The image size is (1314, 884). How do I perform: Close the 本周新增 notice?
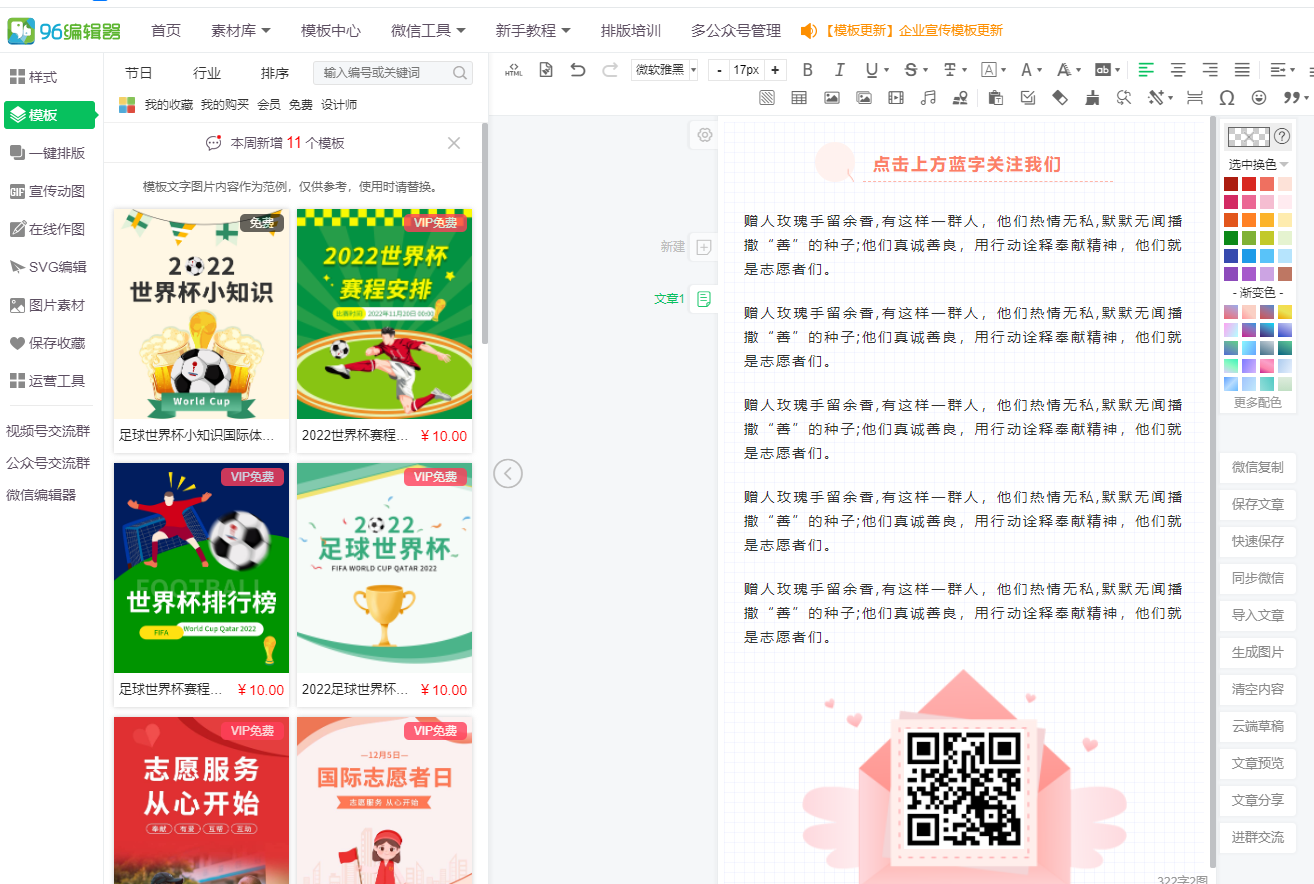click(454, 143)
